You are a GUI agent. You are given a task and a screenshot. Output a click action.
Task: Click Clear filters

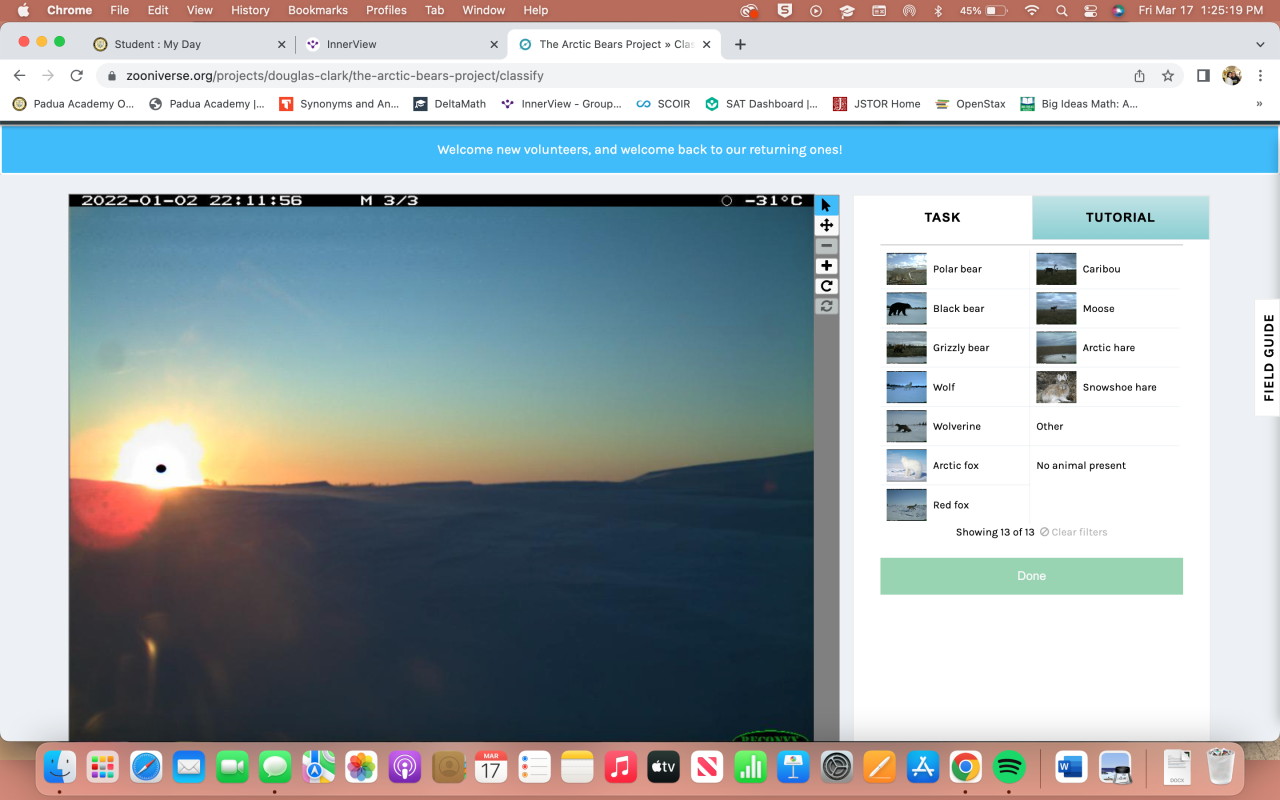tap(1074, 532)
